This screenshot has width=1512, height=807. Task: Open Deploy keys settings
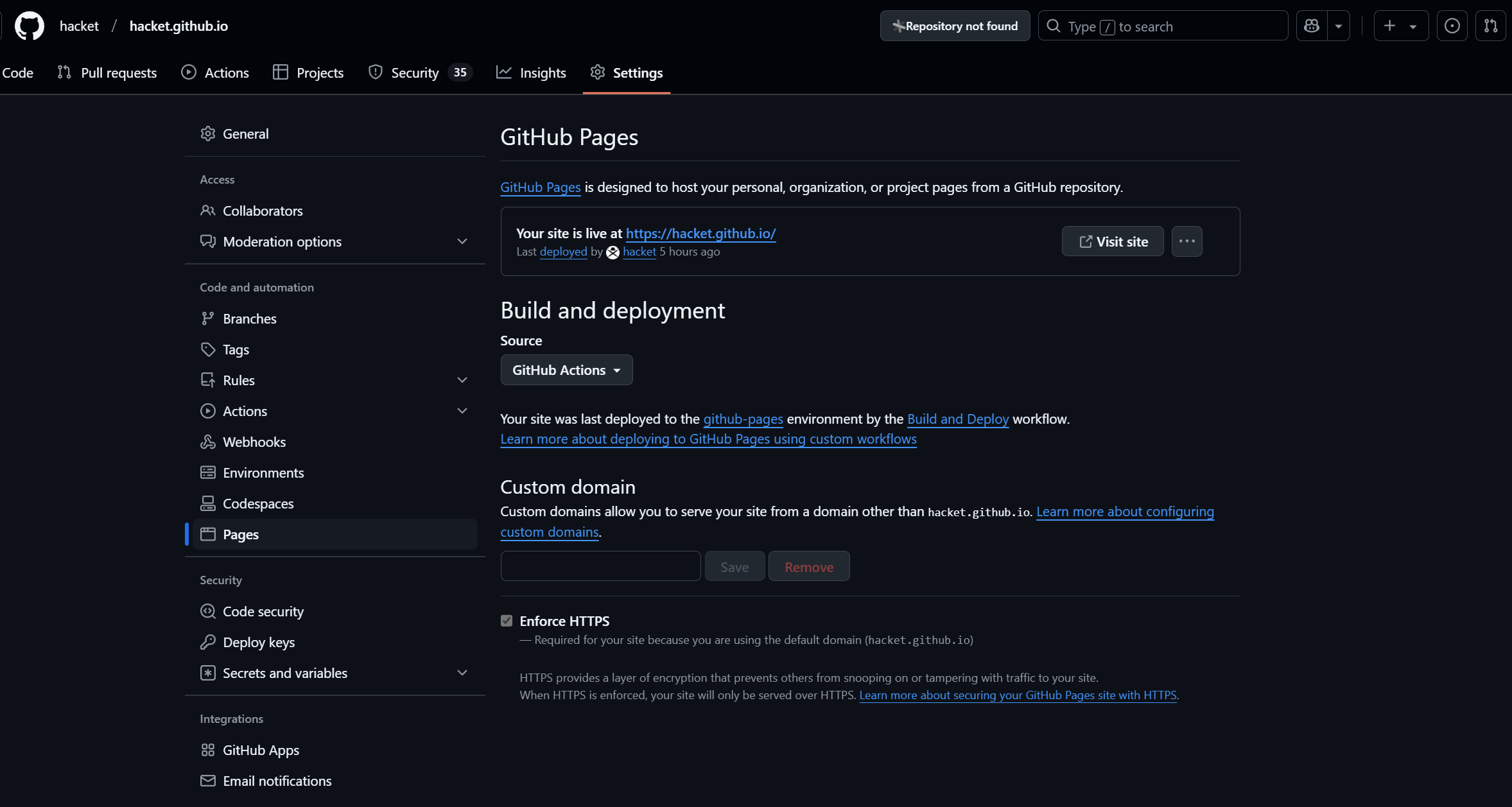coord(259,642)
